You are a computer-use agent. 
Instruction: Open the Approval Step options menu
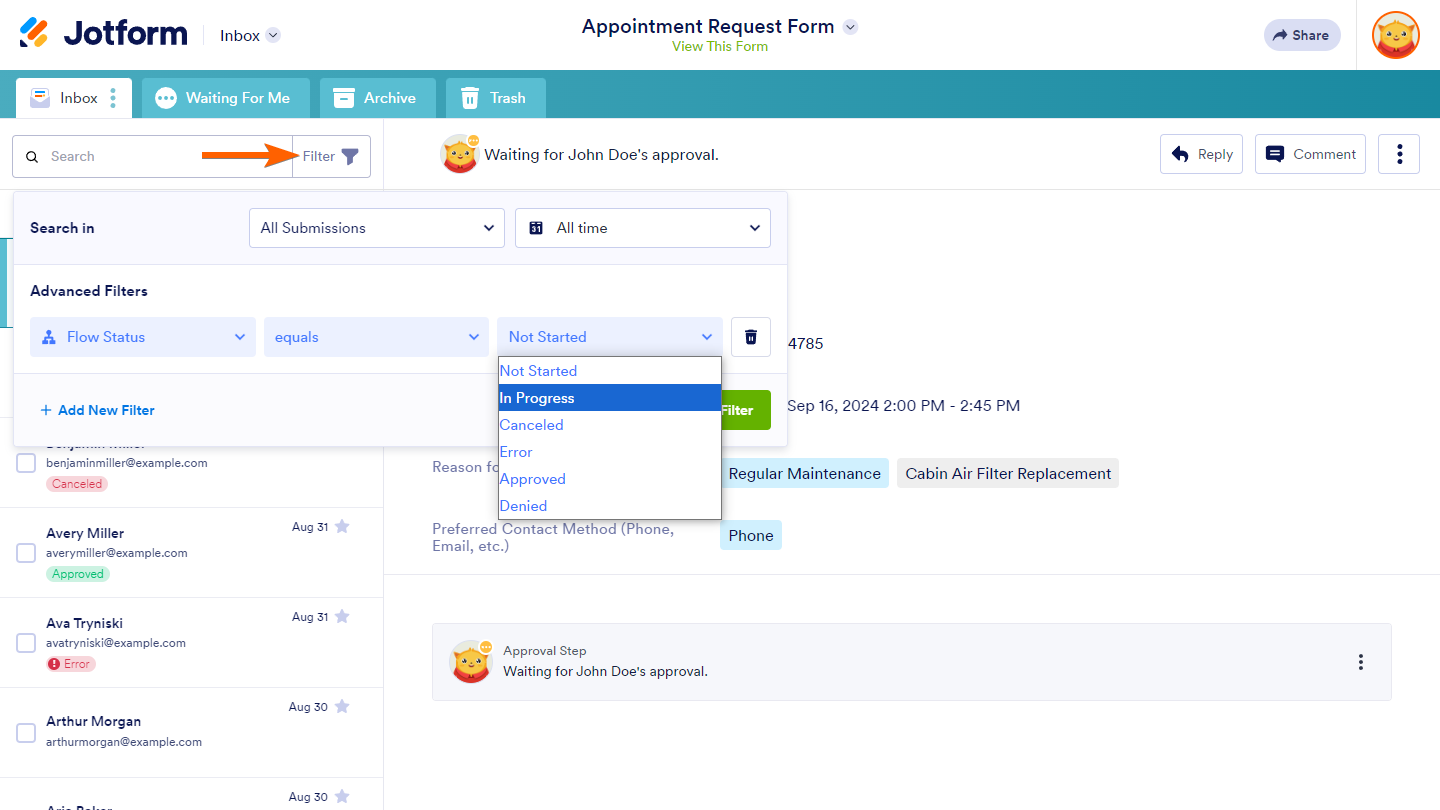[x=1360, y=662]
